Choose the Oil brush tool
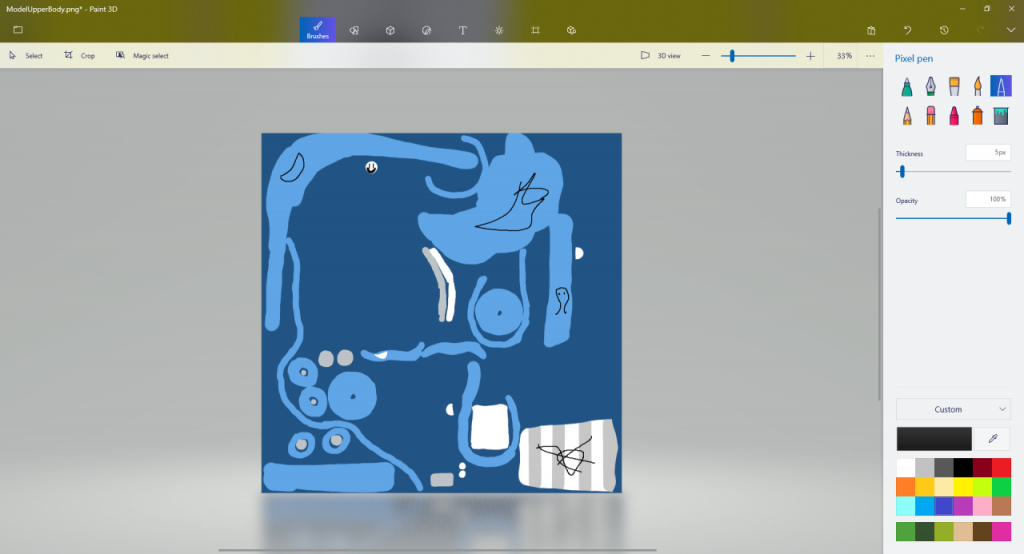This screenshot has width=1024, height=554. click(954, 87)
